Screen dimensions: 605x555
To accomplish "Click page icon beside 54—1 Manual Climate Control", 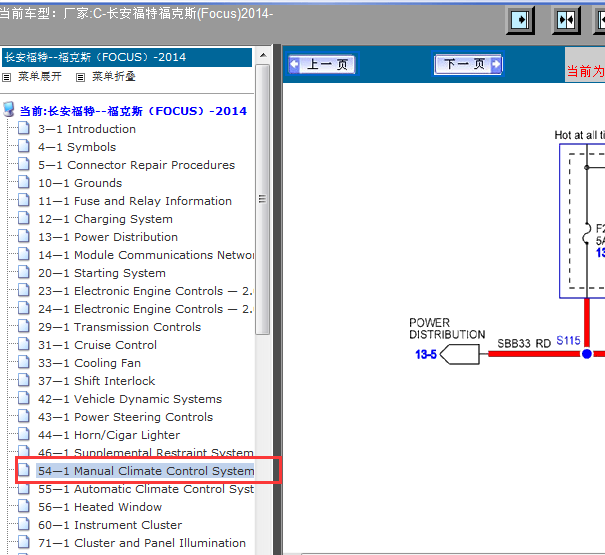I will pos(24,470).
